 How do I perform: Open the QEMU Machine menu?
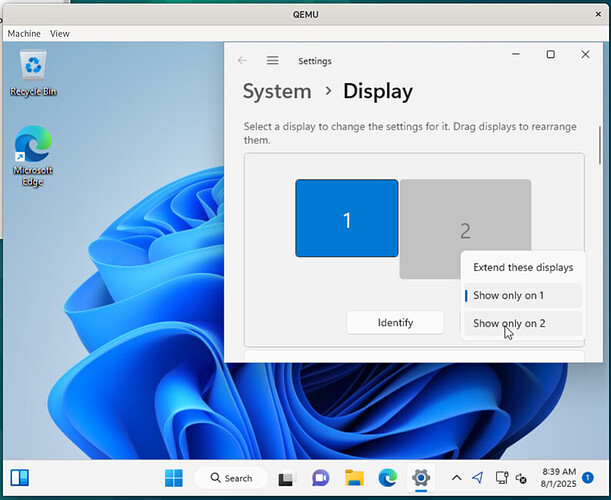24,34
